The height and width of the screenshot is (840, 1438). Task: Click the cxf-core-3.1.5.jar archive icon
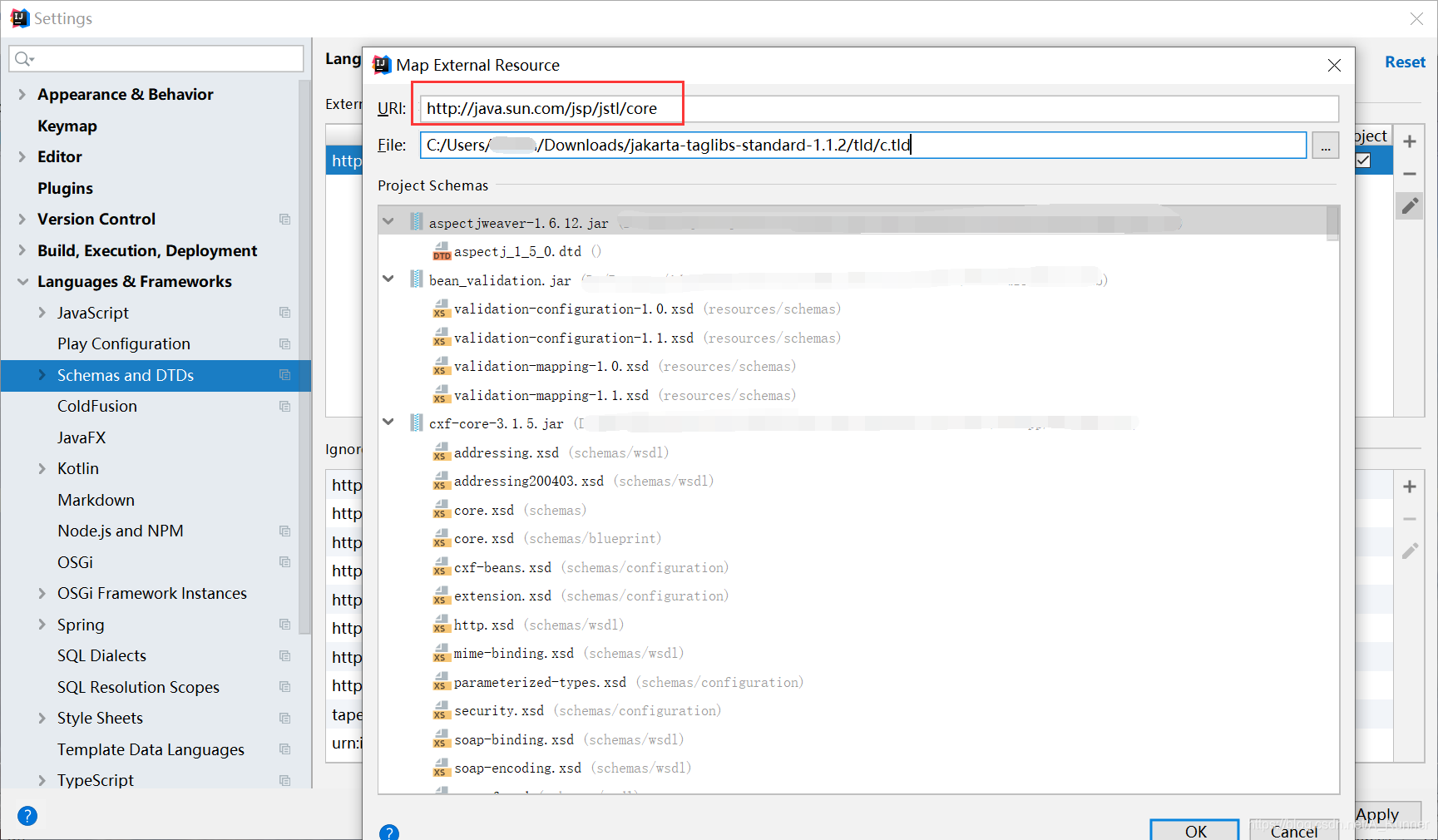pyautogui.click(x=416, y=423)
